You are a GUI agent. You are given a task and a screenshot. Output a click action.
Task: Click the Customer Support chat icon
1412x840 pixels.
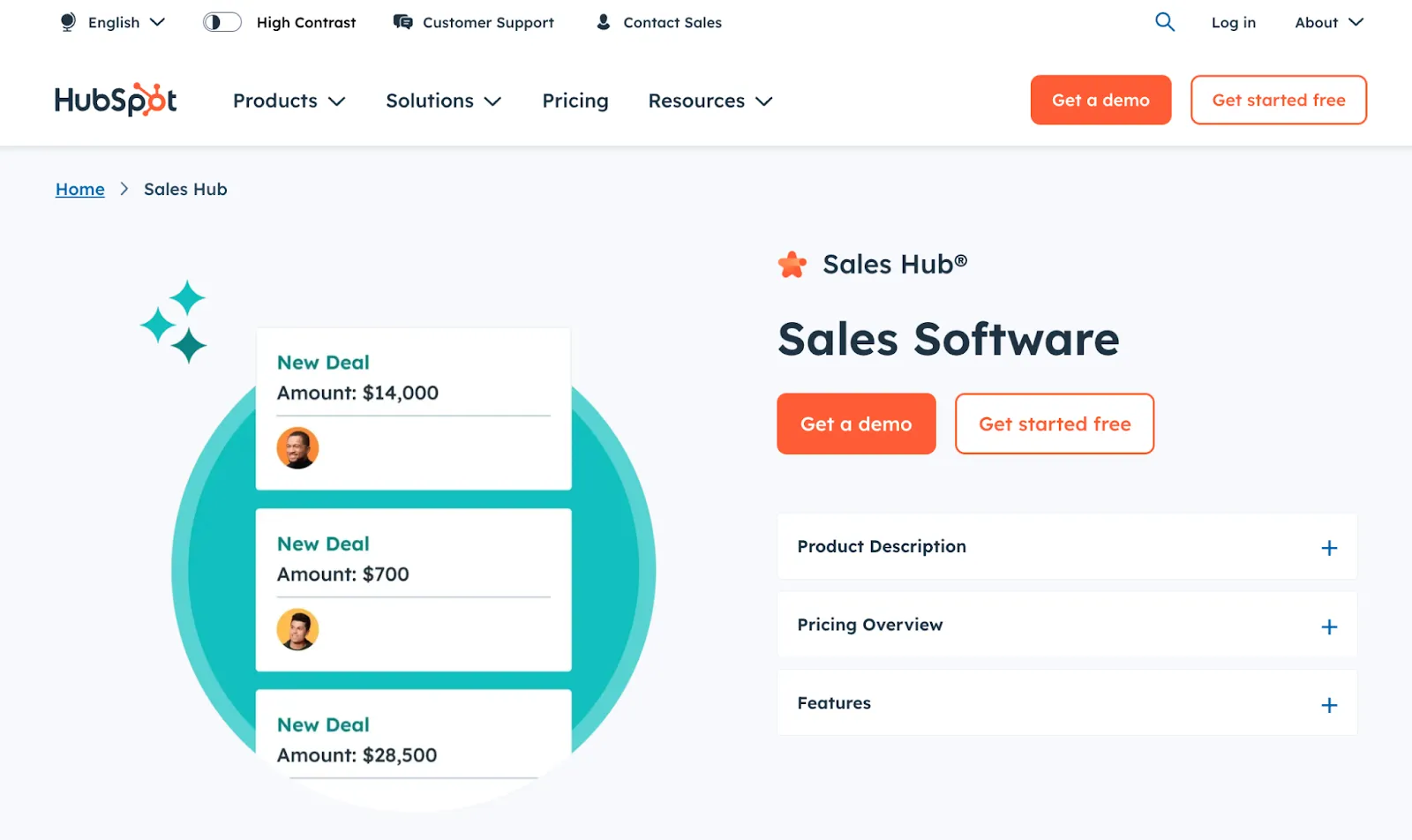[x=402, y=22]
